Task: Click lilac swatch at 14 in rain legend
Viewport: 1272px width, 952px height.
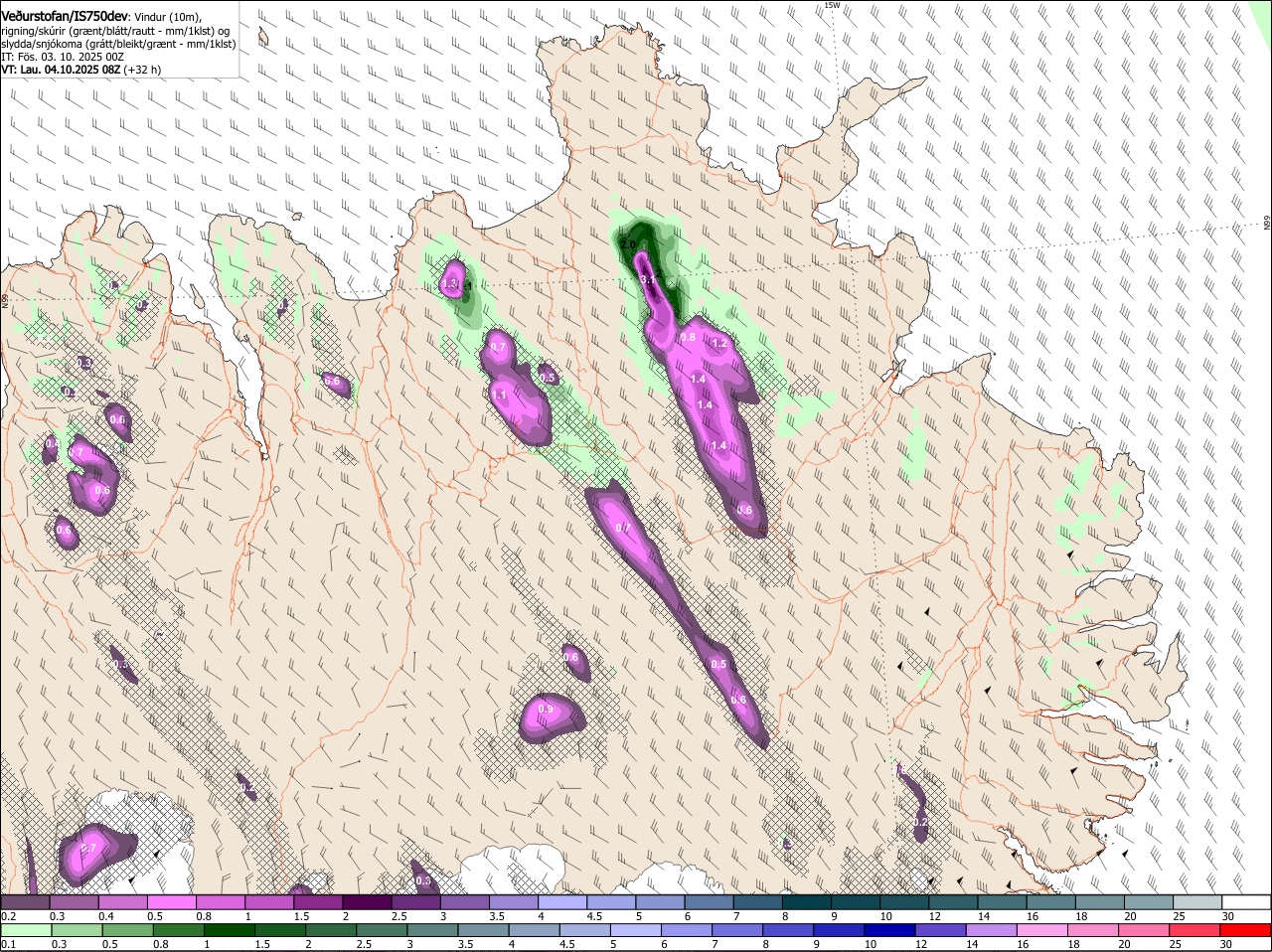Action: [993, 930]
